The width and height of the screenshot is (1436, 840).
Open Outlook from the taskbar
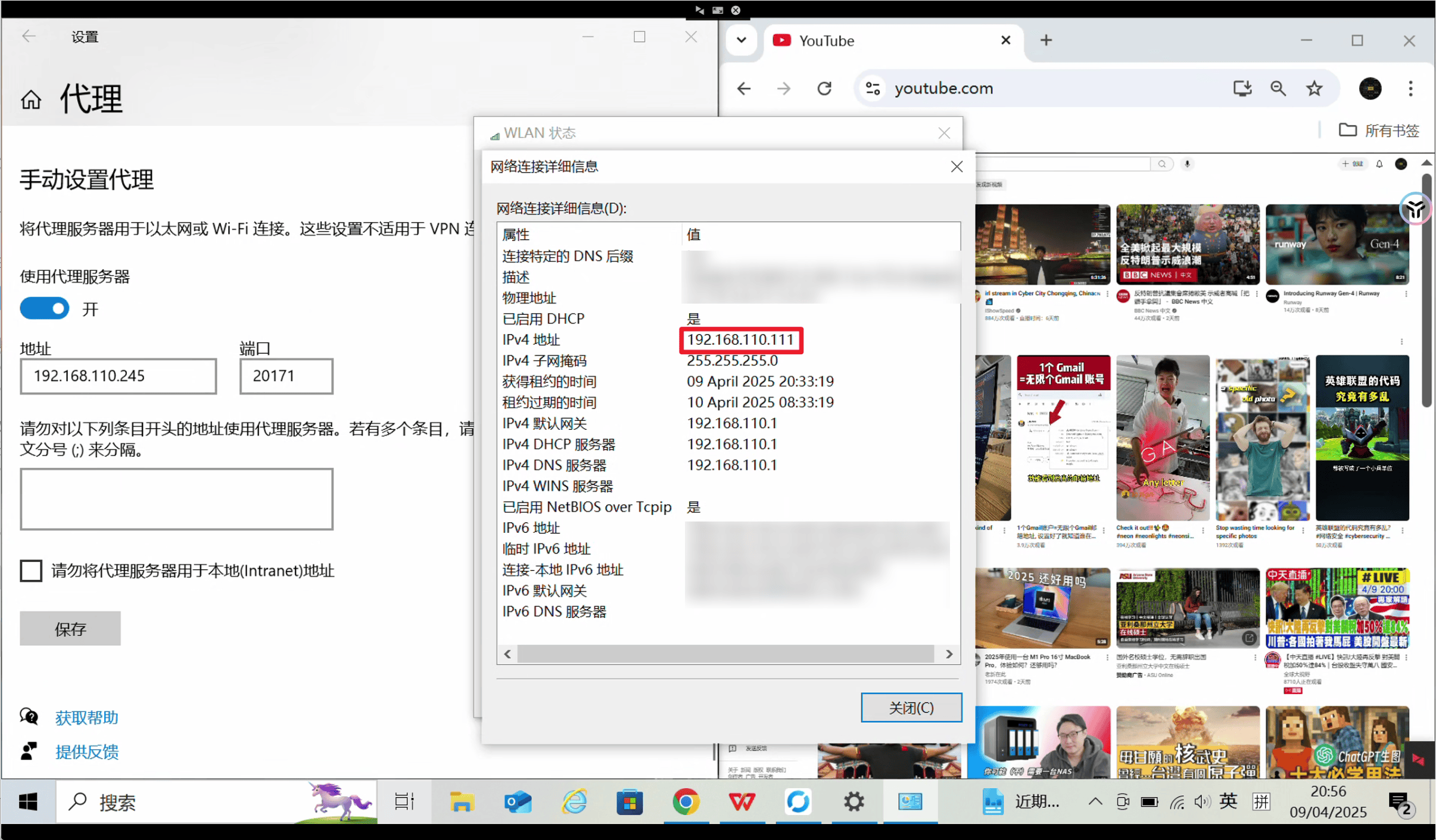pos(517,802)
